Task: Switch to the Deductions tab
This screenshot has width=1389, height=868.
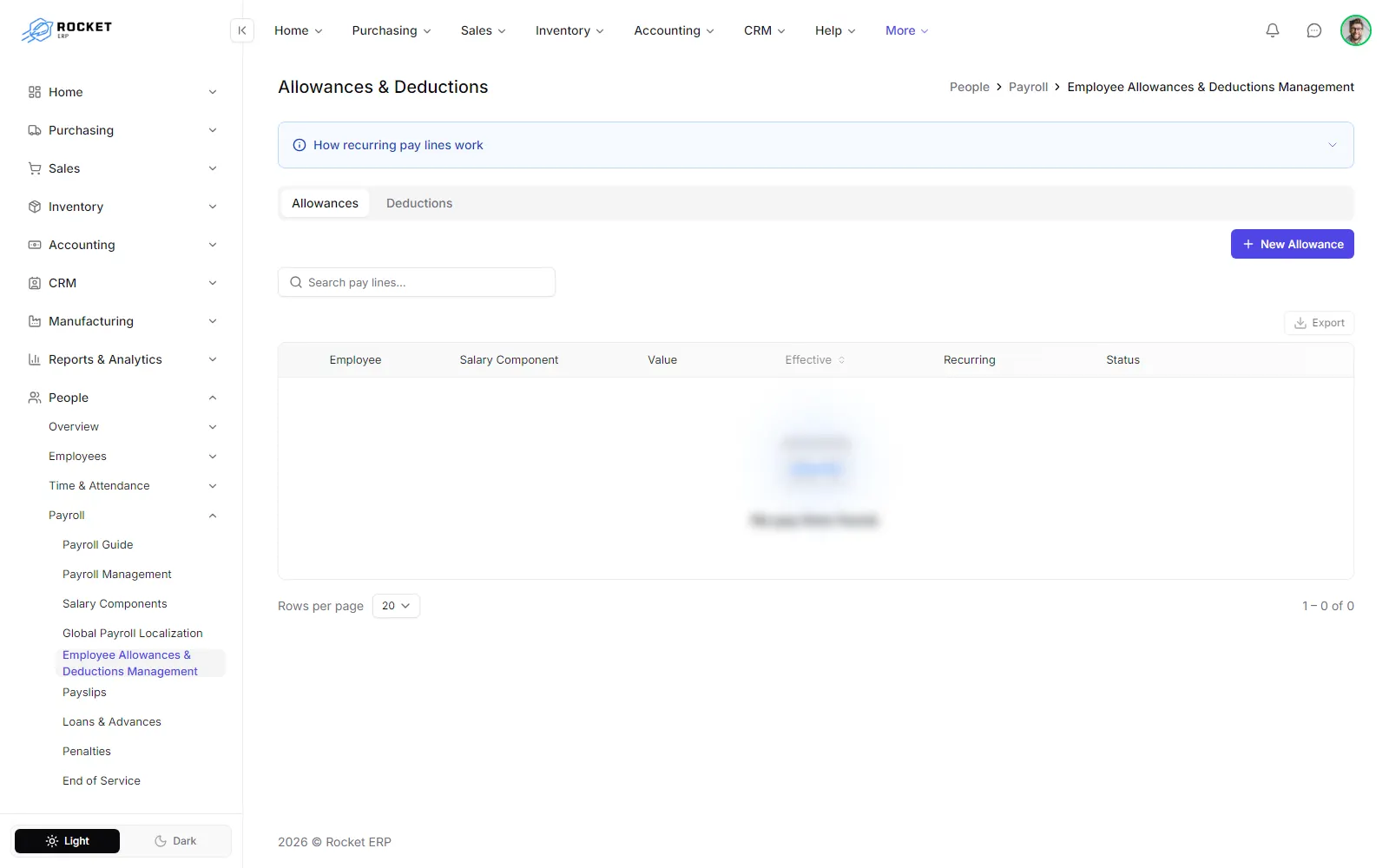Action: coord(419,203)
